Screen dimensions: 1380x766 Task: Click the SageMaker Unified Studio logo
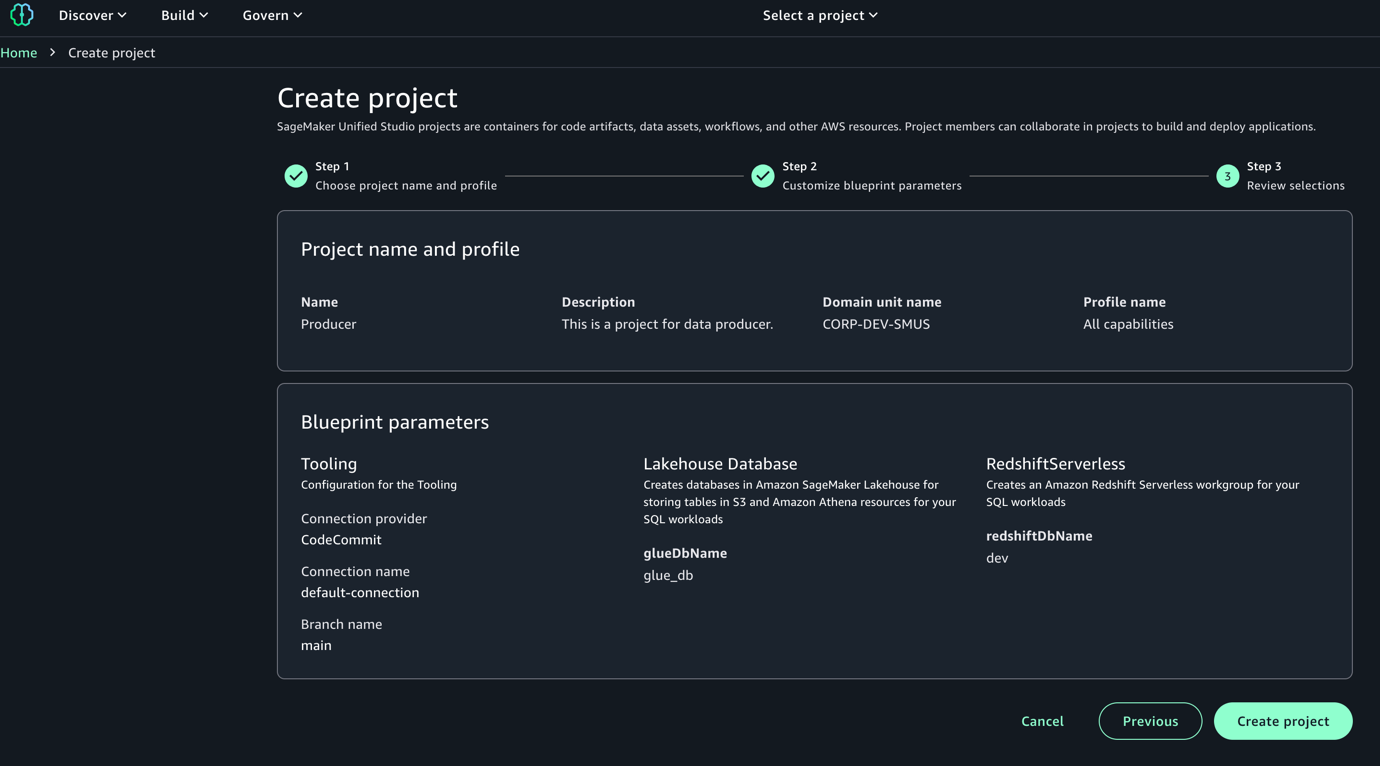pyautogui.click(x=20, y=14)
